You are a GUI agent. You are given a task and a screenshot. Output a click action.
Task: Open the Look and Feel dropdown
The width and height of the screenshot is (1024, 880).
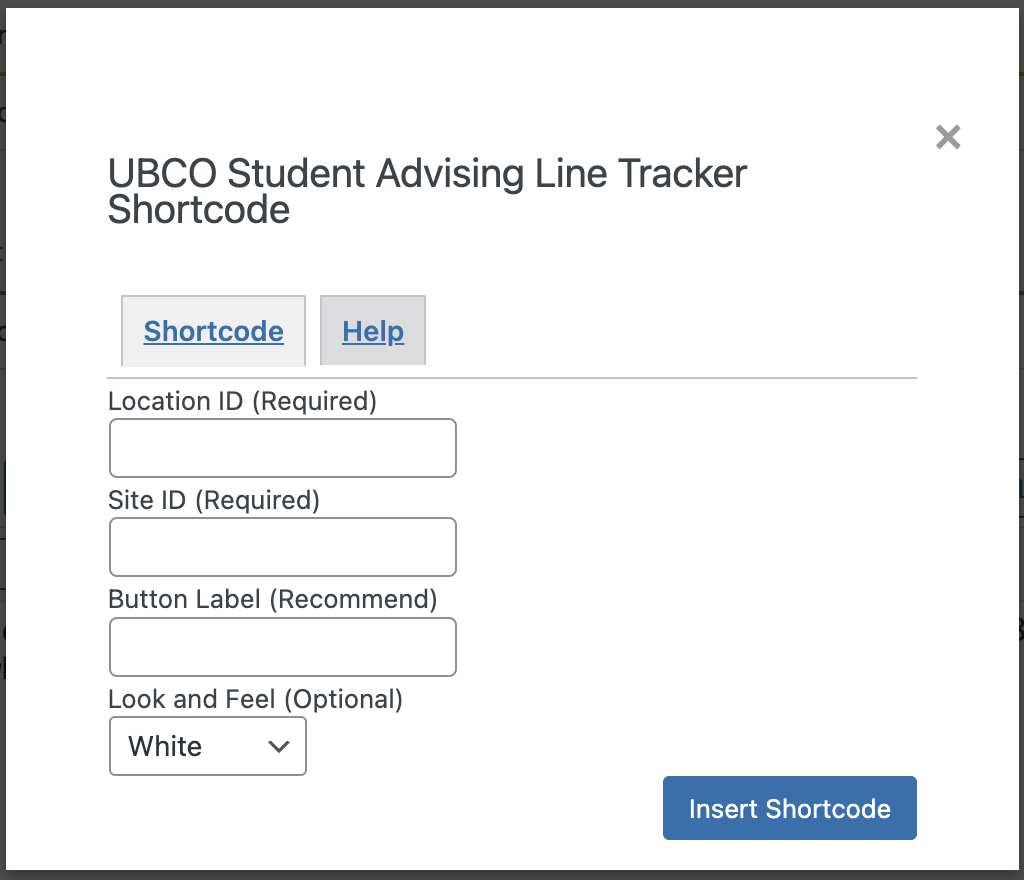(x=208, y=746)
